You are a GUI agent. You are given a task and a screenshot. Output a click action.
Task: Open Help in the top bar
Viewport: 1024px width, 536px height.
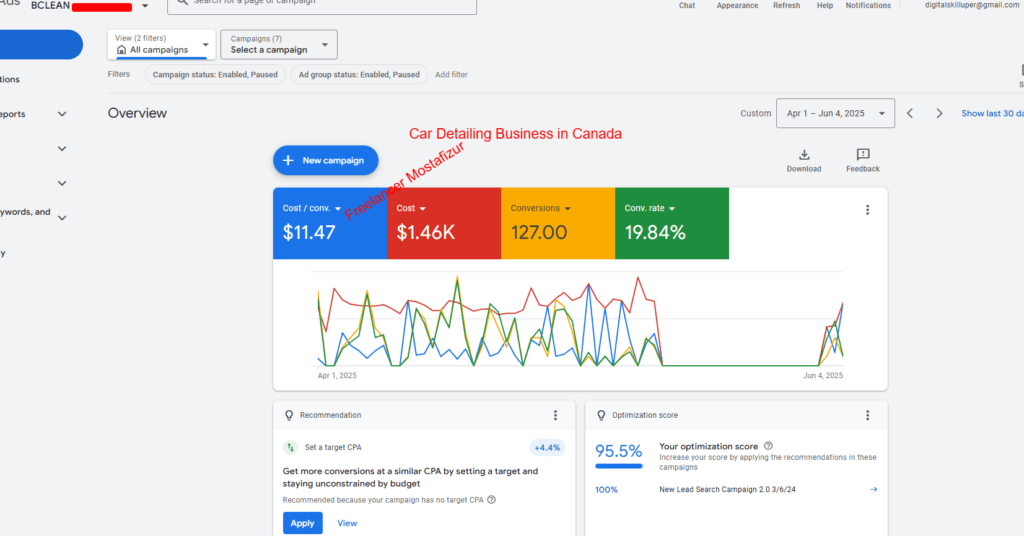825,5
